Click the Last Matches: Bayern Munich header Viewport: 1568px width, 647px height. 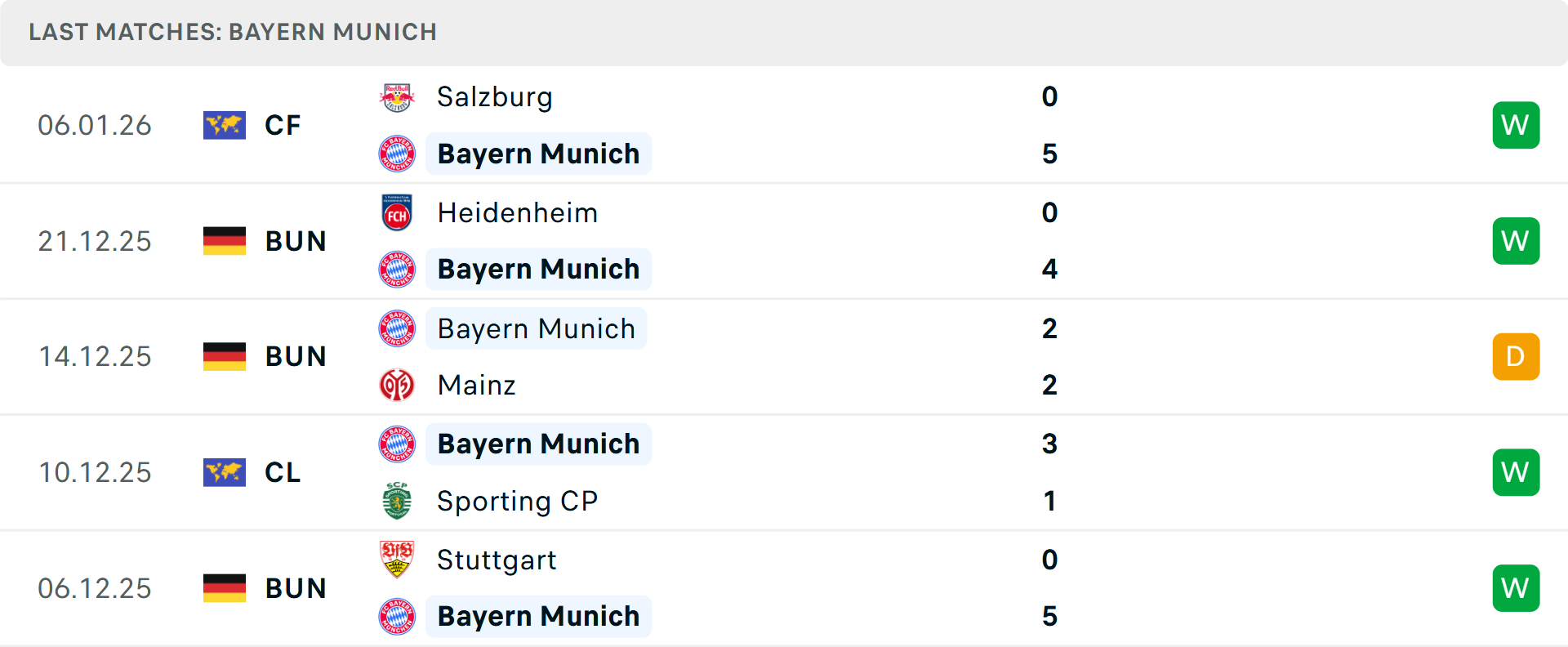pos(233,32)
